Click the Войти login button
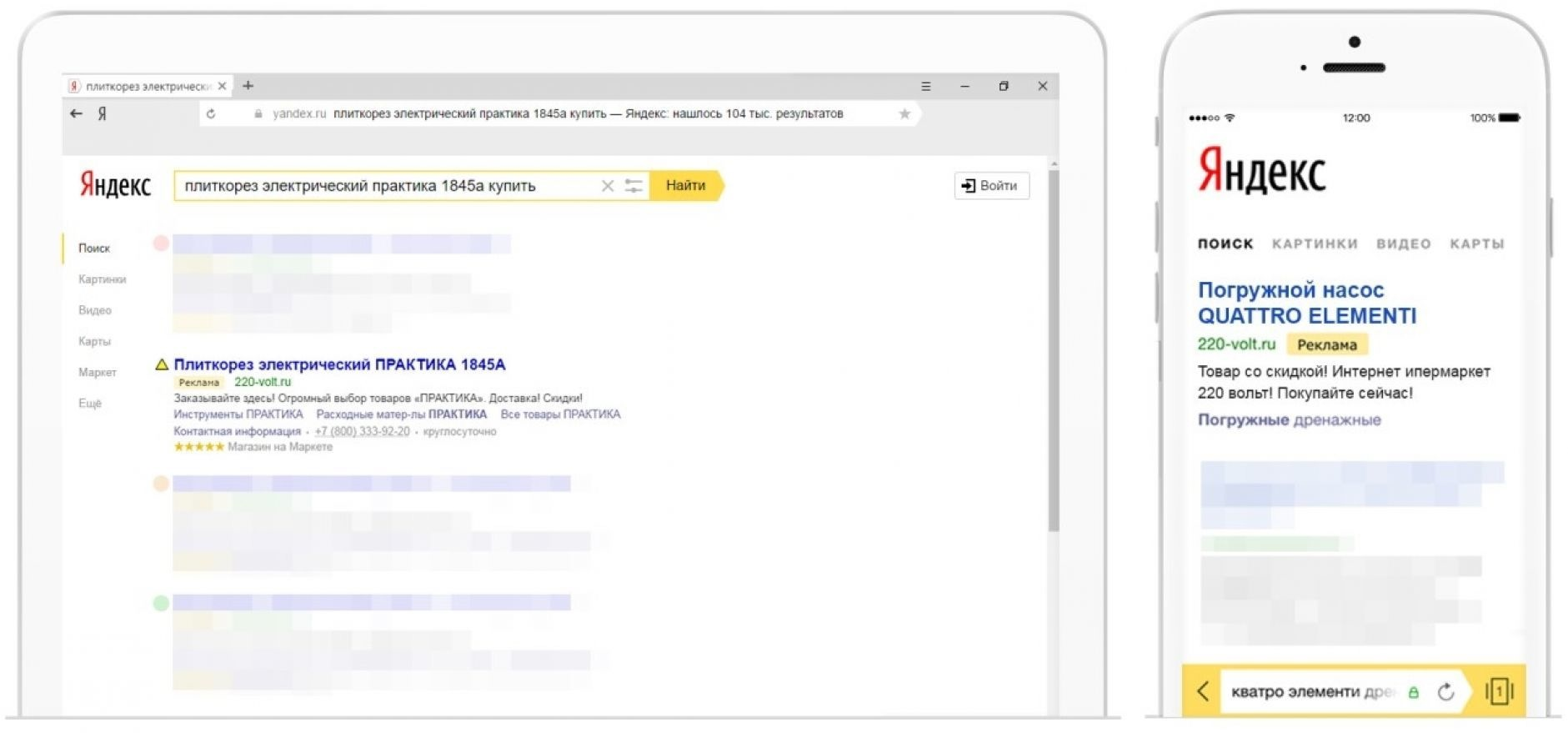Image resolution: width=1568 pixels, height=733 pixels. 991,185
